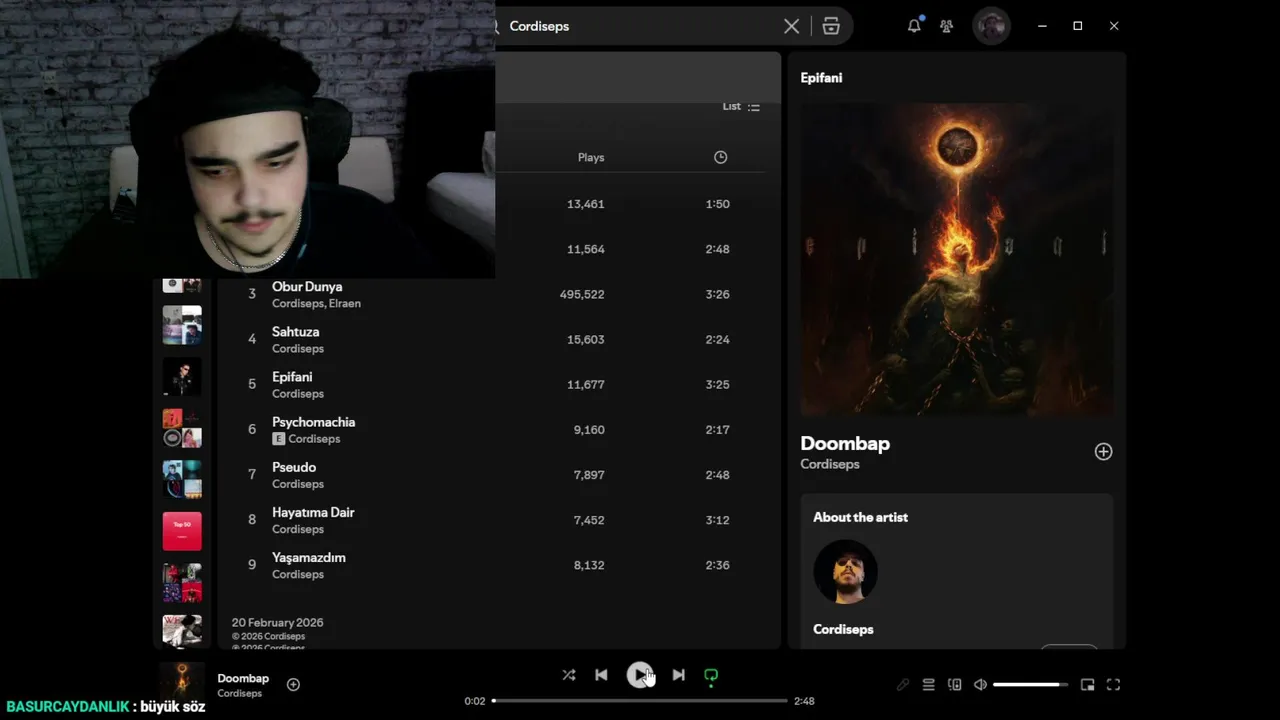The width and height of the screenshot is (1280, 720).
Task: Click the 1:50 track duration
Action: pyautogui.click(x=717, y=204)
